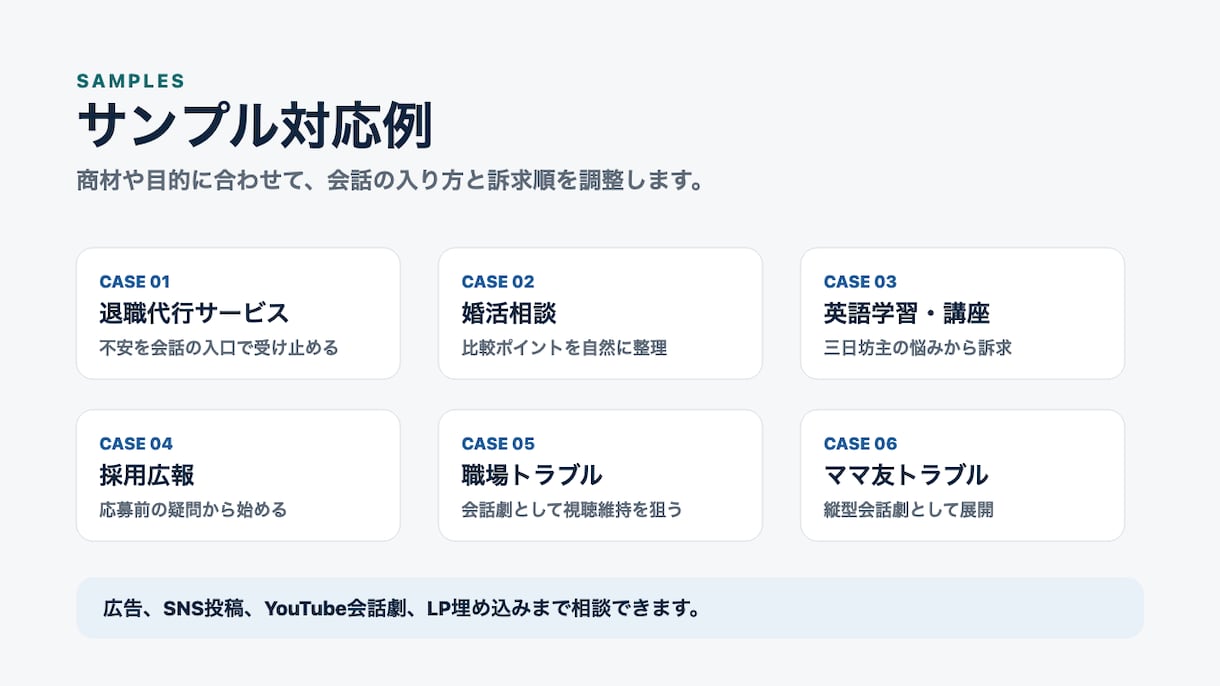
Task: Click the text 応募前の疑問から始める
Action: [193, 510]
